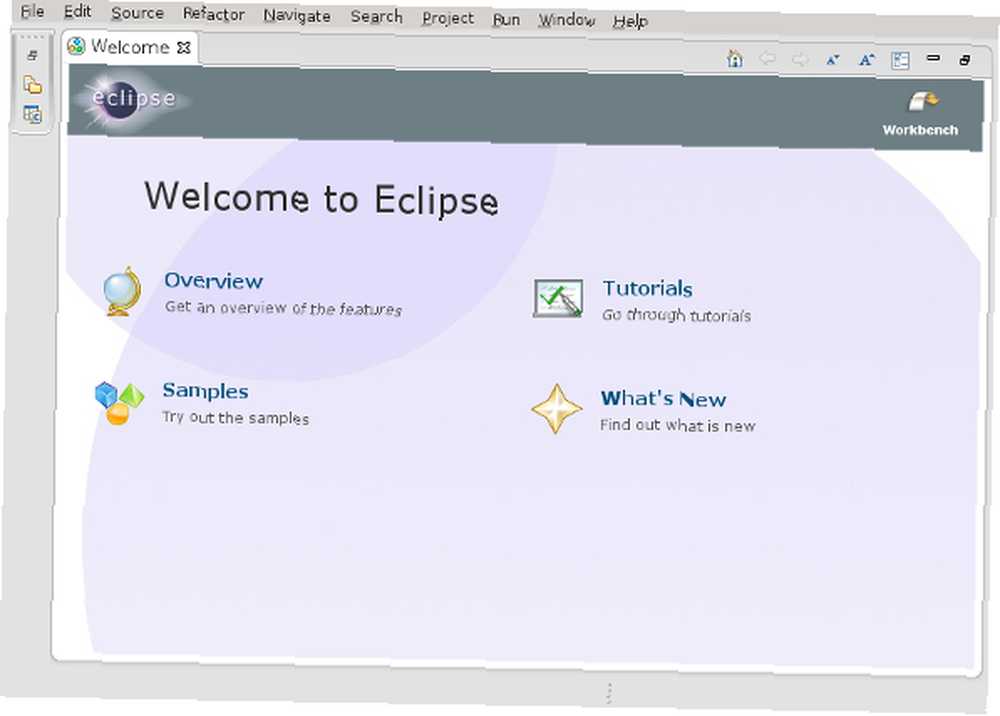Open the Tutorials link

[647, 288]
